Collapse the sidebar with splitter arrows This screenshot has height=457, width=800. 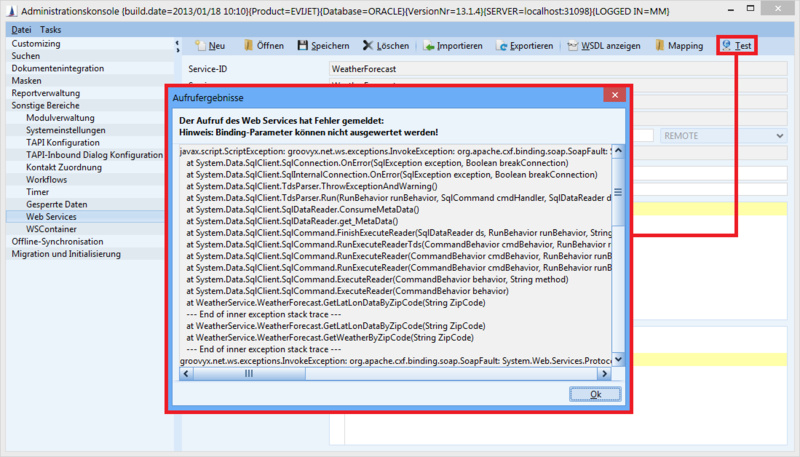(x=177, y=46)
